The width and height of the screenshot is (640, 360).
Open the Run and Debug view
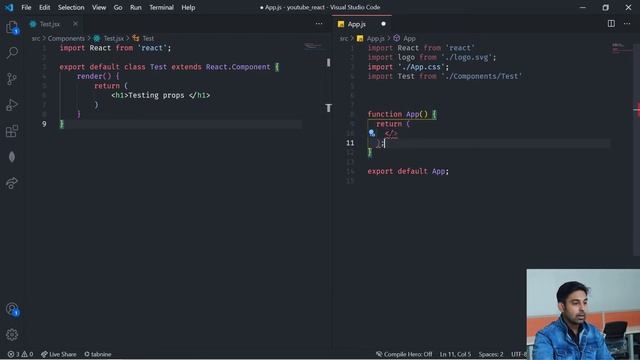12,105
